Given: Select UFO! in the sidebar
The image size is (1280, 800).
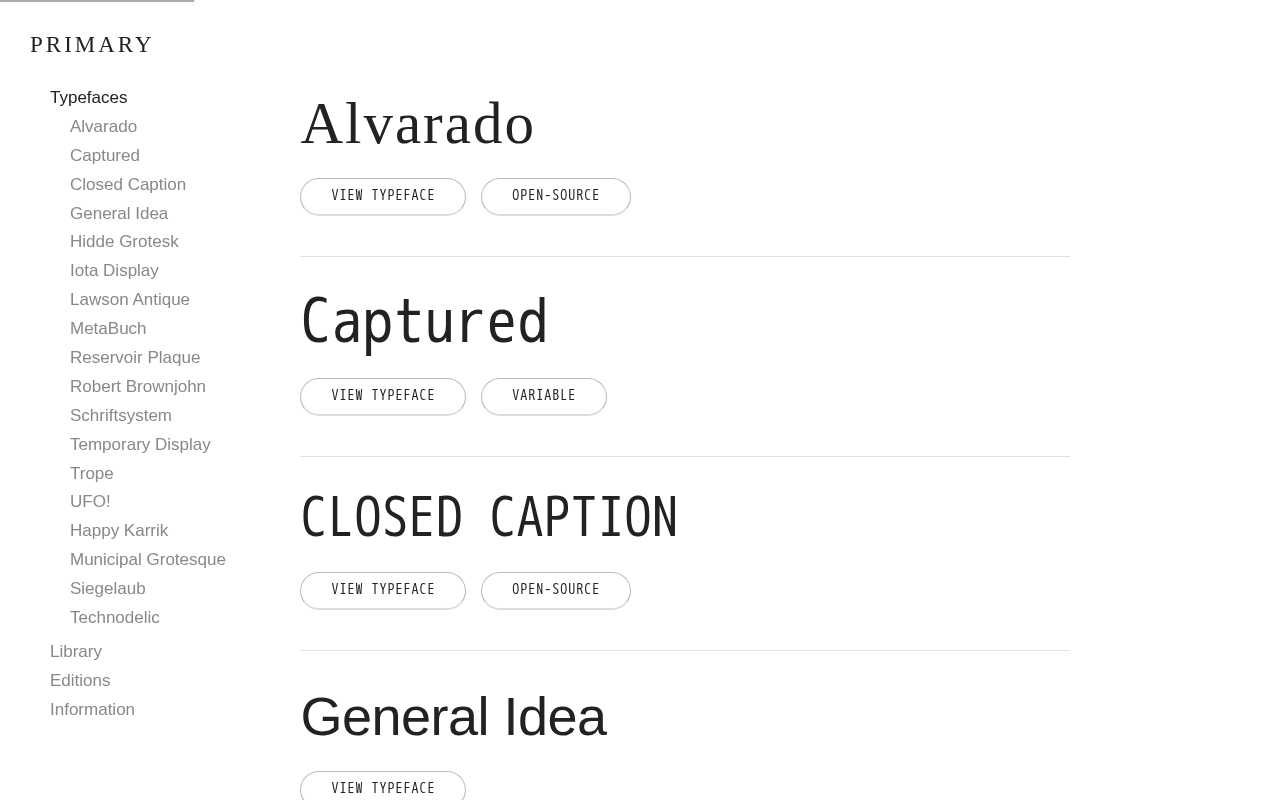Looking at the screenshot, I should point(90,501).
